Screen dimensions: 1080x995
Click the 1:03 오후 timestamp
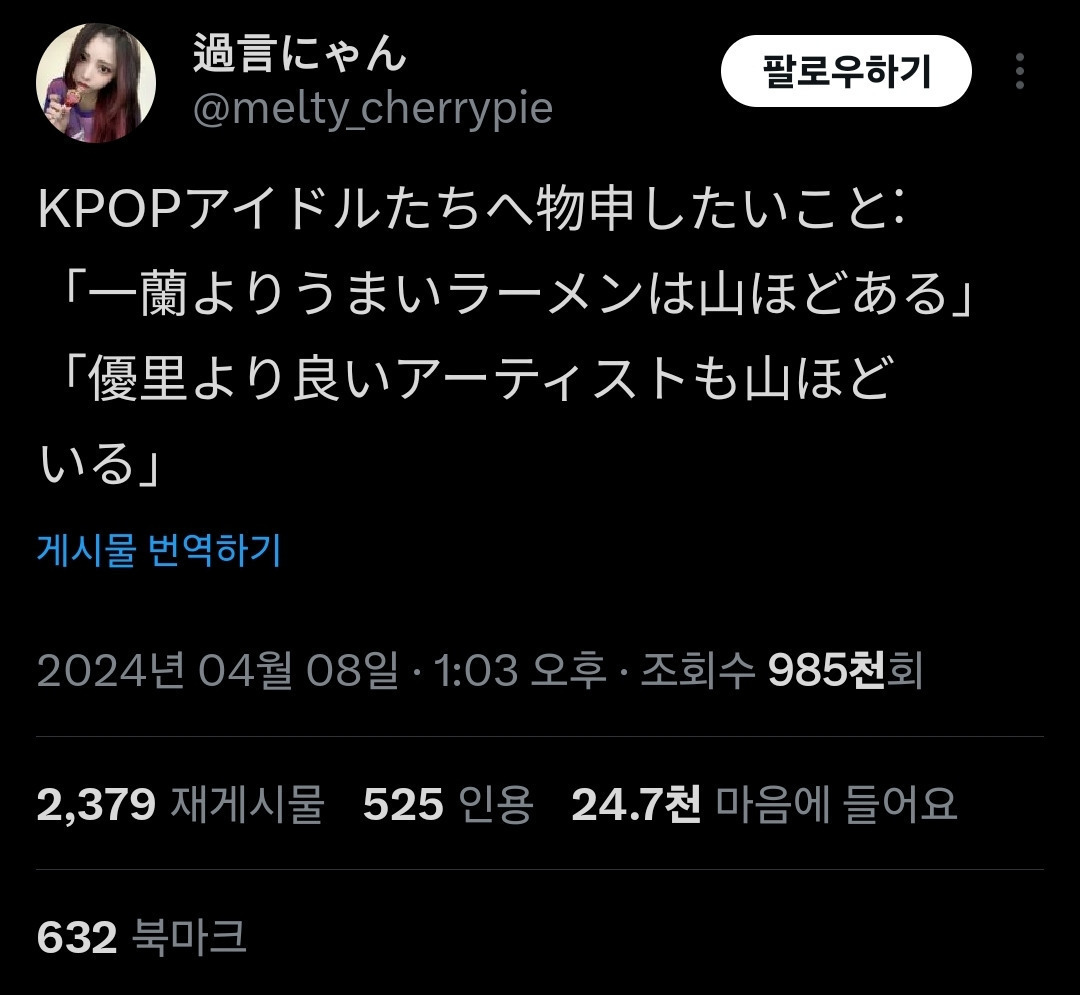519,670
